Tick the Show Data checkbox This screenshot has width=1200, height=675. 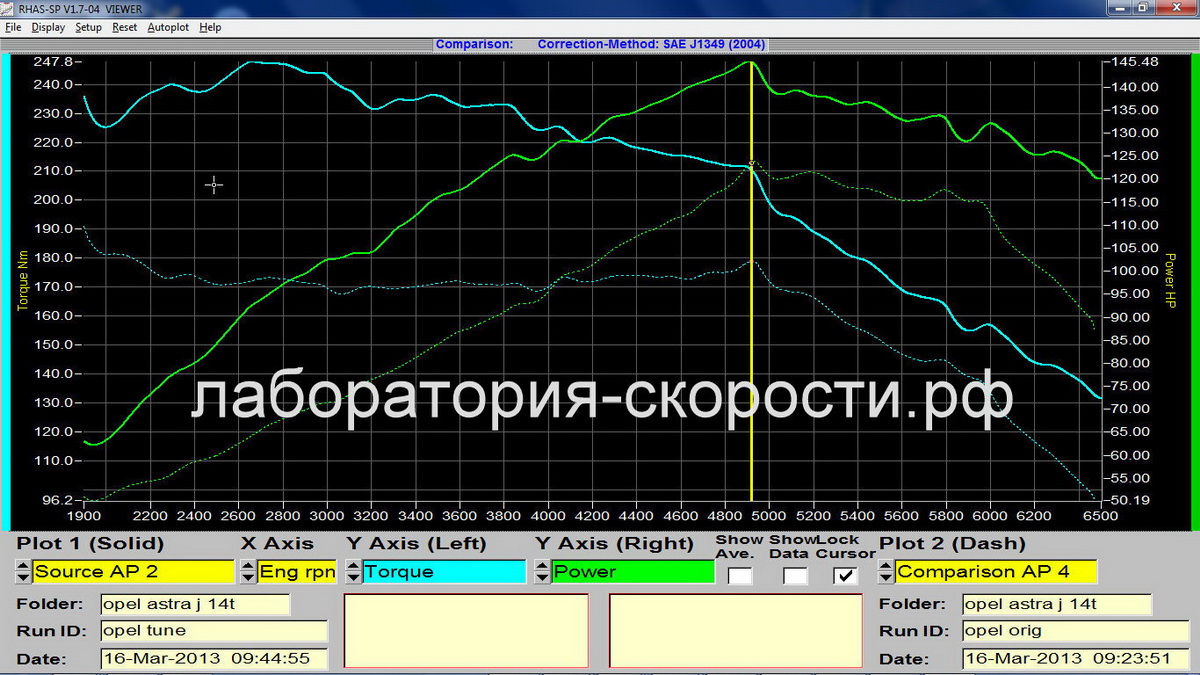[x=795, y=575]
